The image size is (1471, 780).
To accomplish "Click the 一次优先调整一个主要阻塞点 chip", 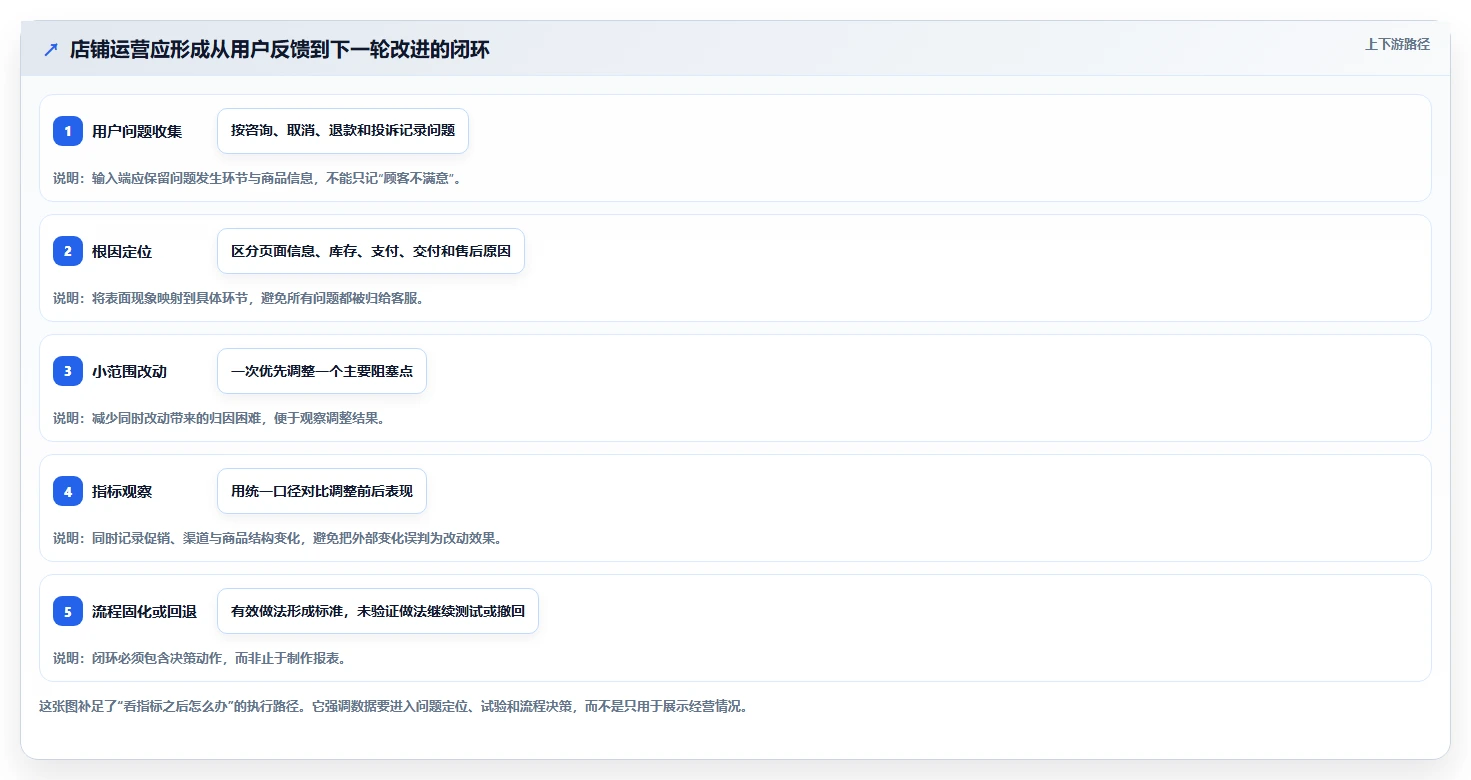I will [x=322, y=371].
